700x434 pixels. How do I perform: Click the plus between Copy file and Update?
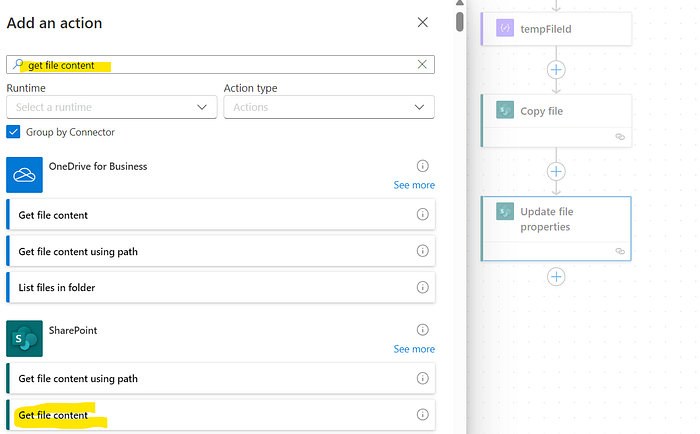click(x=556, y=171)
